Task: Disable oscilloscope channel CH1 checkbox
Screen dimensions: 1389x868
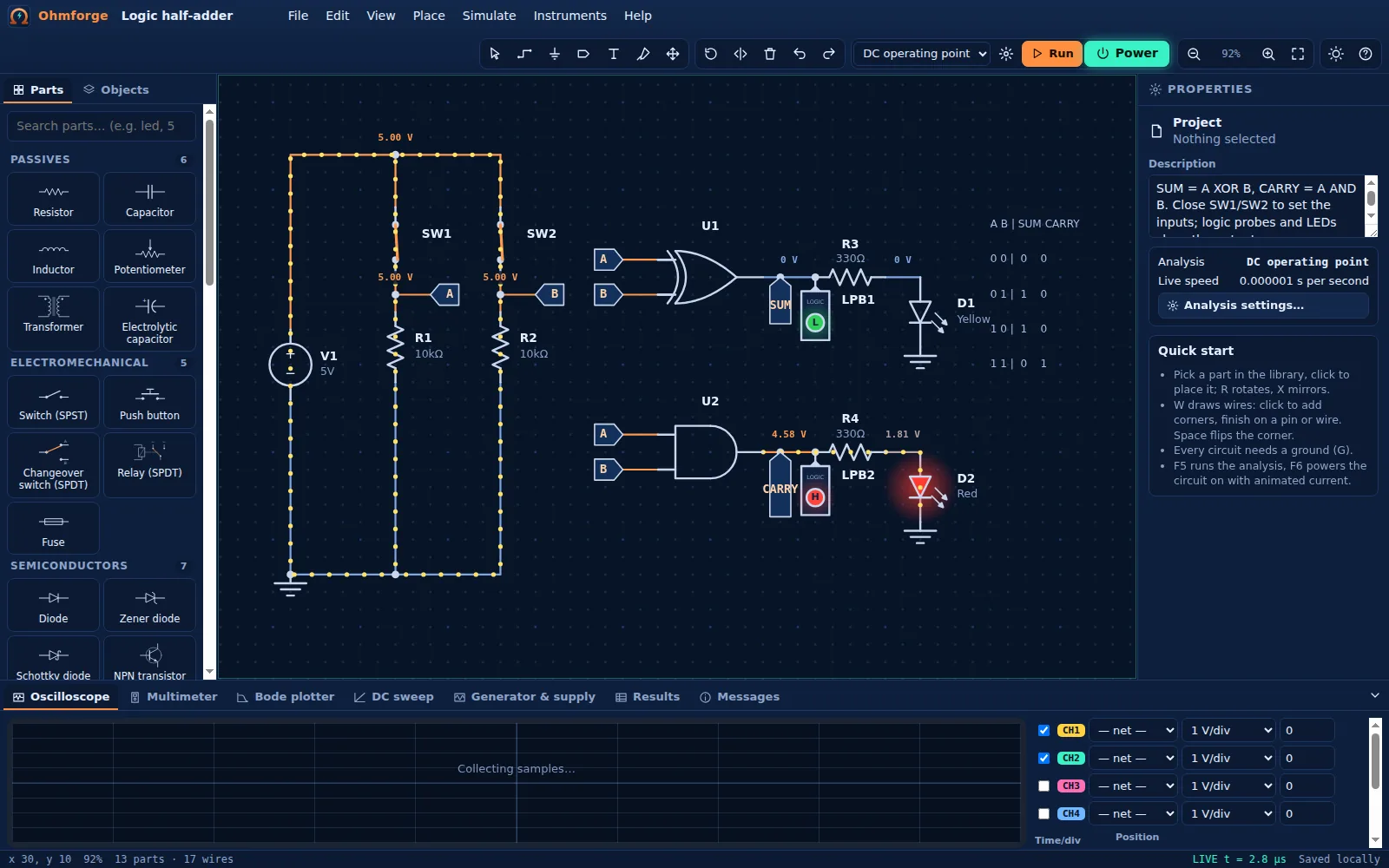Action: [x=1043, y=730]
